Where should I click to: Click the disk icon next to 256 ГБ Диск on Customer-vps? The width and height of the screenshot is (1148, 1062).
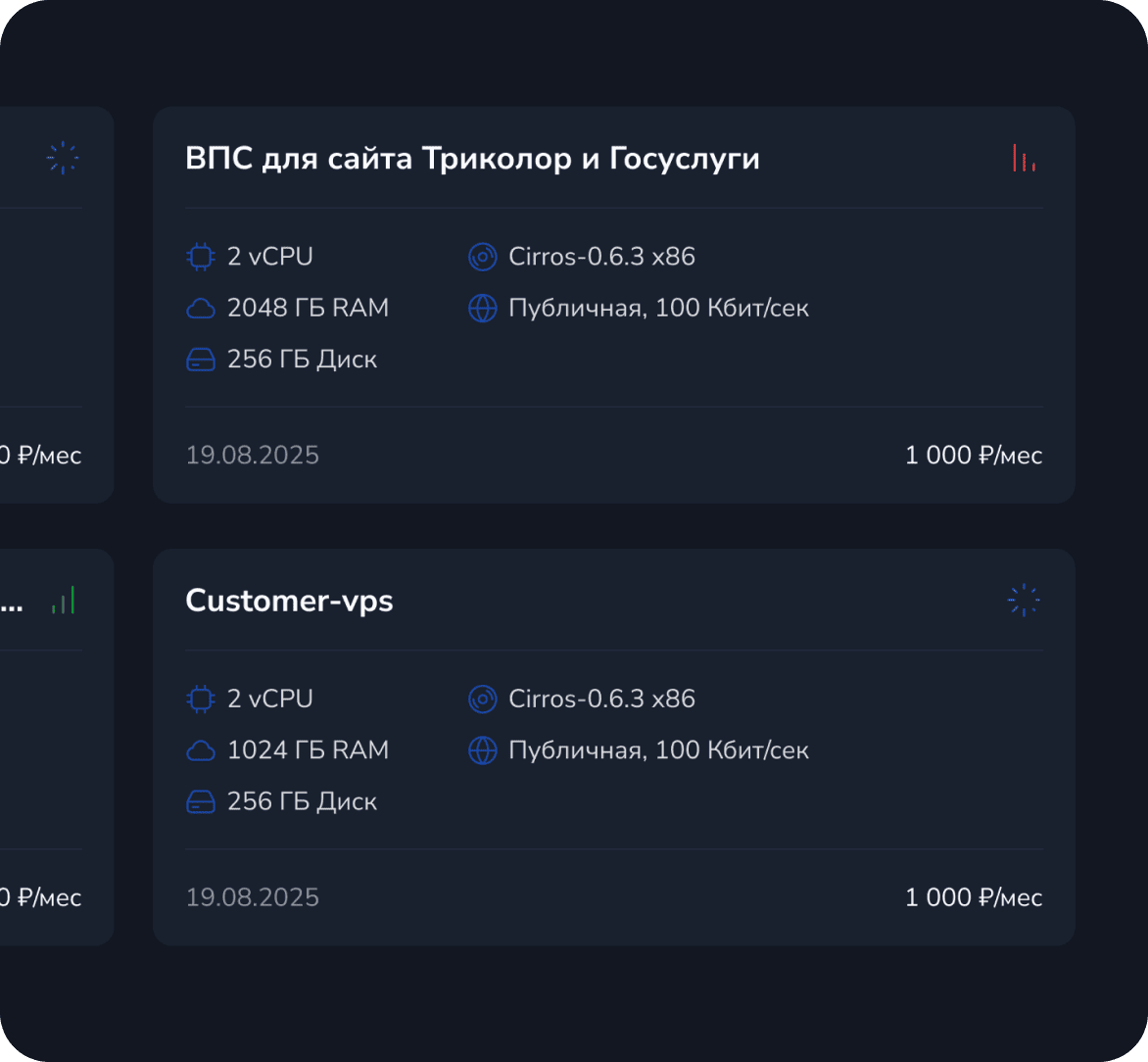[x=200, y=800]
